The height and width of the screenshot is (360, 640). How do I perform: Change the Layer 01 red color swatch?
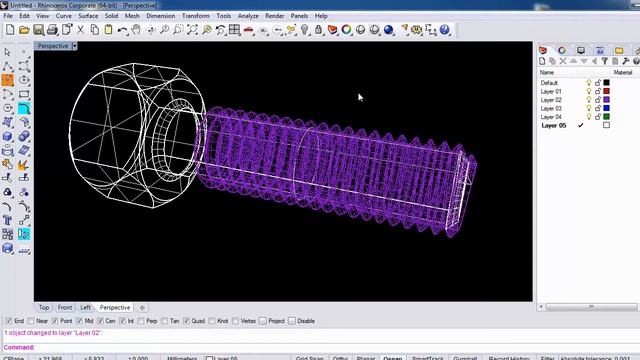[607, 91]
